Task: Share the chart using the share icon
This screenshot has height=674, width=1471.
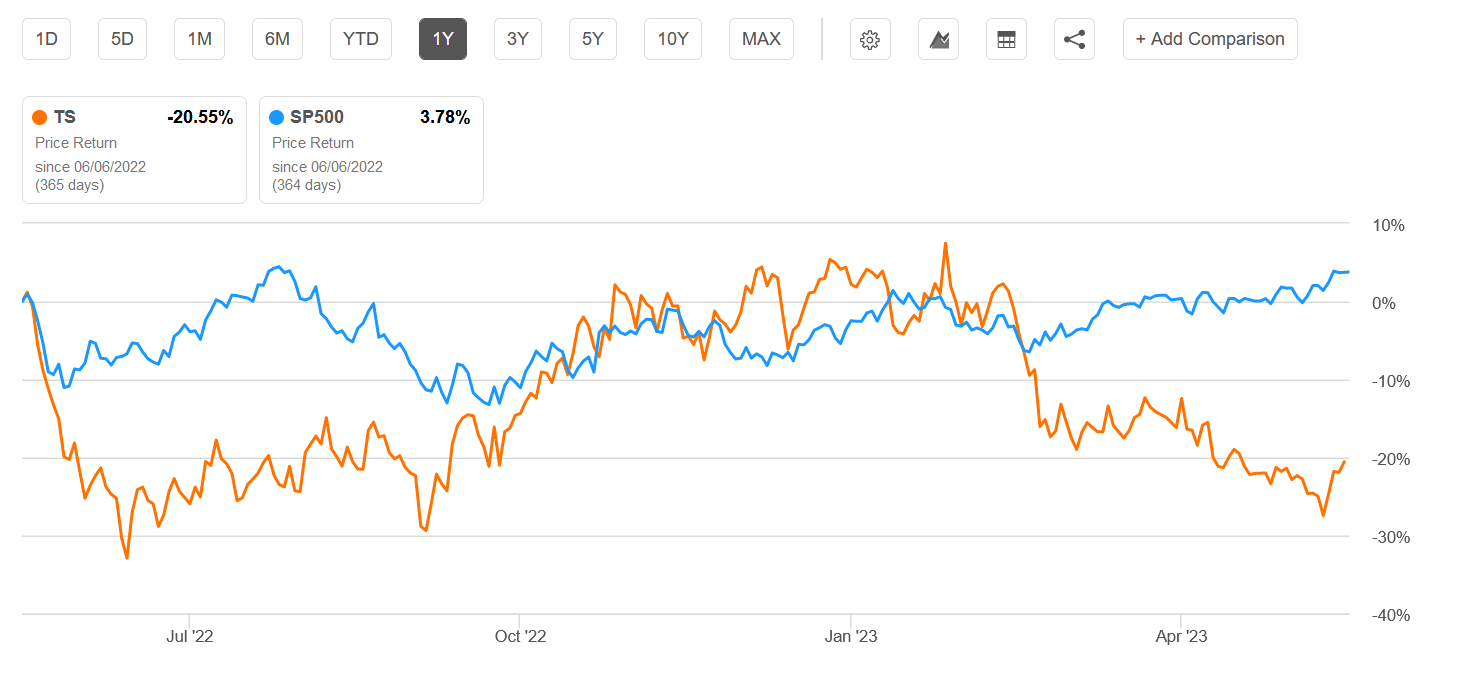Action: [x=1074, y=39]
